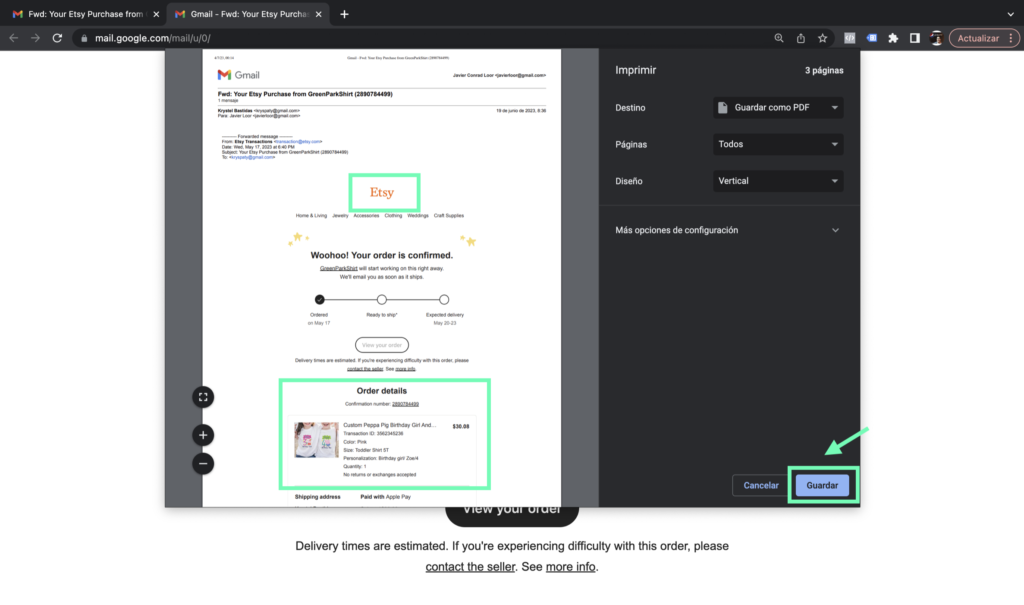Click the Guardar button
Viewport: 1024px width, 605px height.
(822, 485)
